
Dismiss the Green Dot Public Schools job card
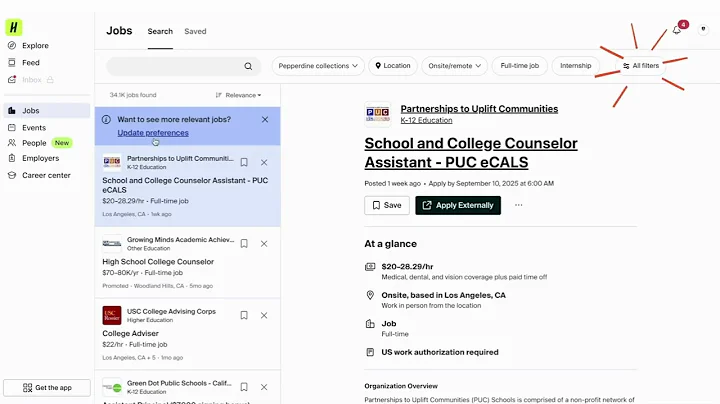point(264,387)
